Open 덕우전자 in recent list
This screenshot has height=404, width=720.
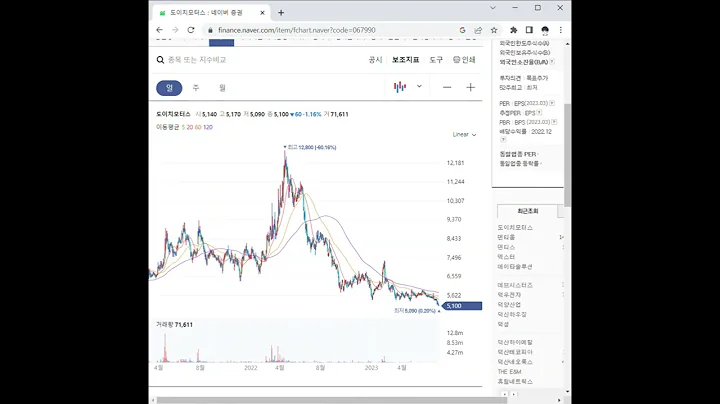click(x=509, y=295)
